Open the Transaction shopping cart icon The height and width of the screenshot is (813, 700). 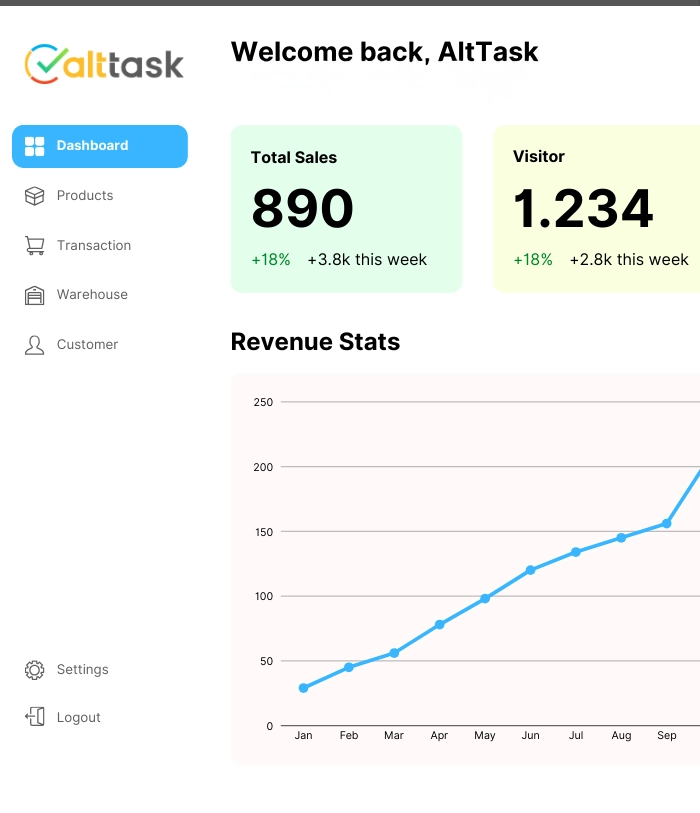[33, 245]
